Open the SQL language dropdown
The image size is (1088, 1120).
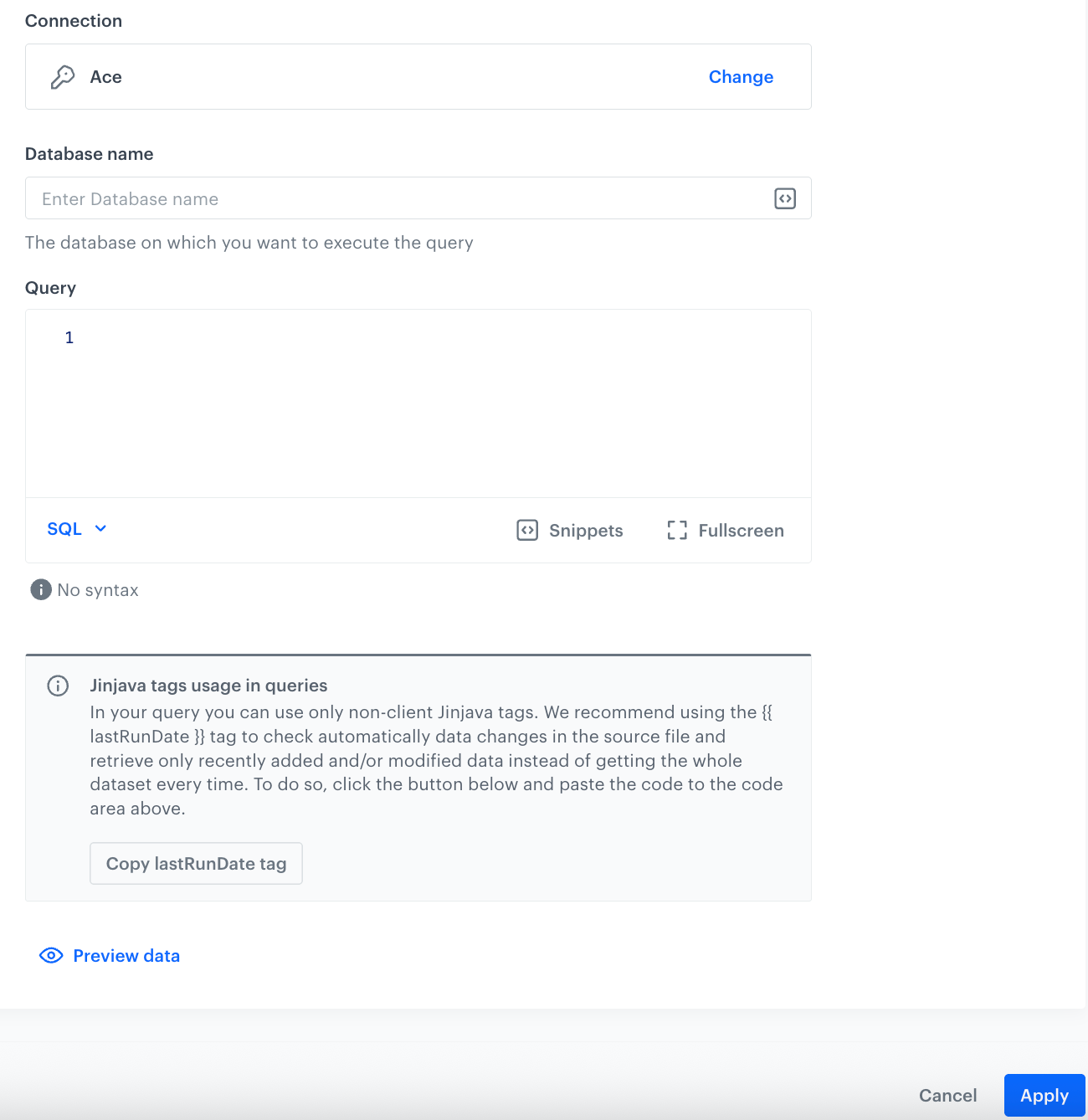click(x=76, y=528)
